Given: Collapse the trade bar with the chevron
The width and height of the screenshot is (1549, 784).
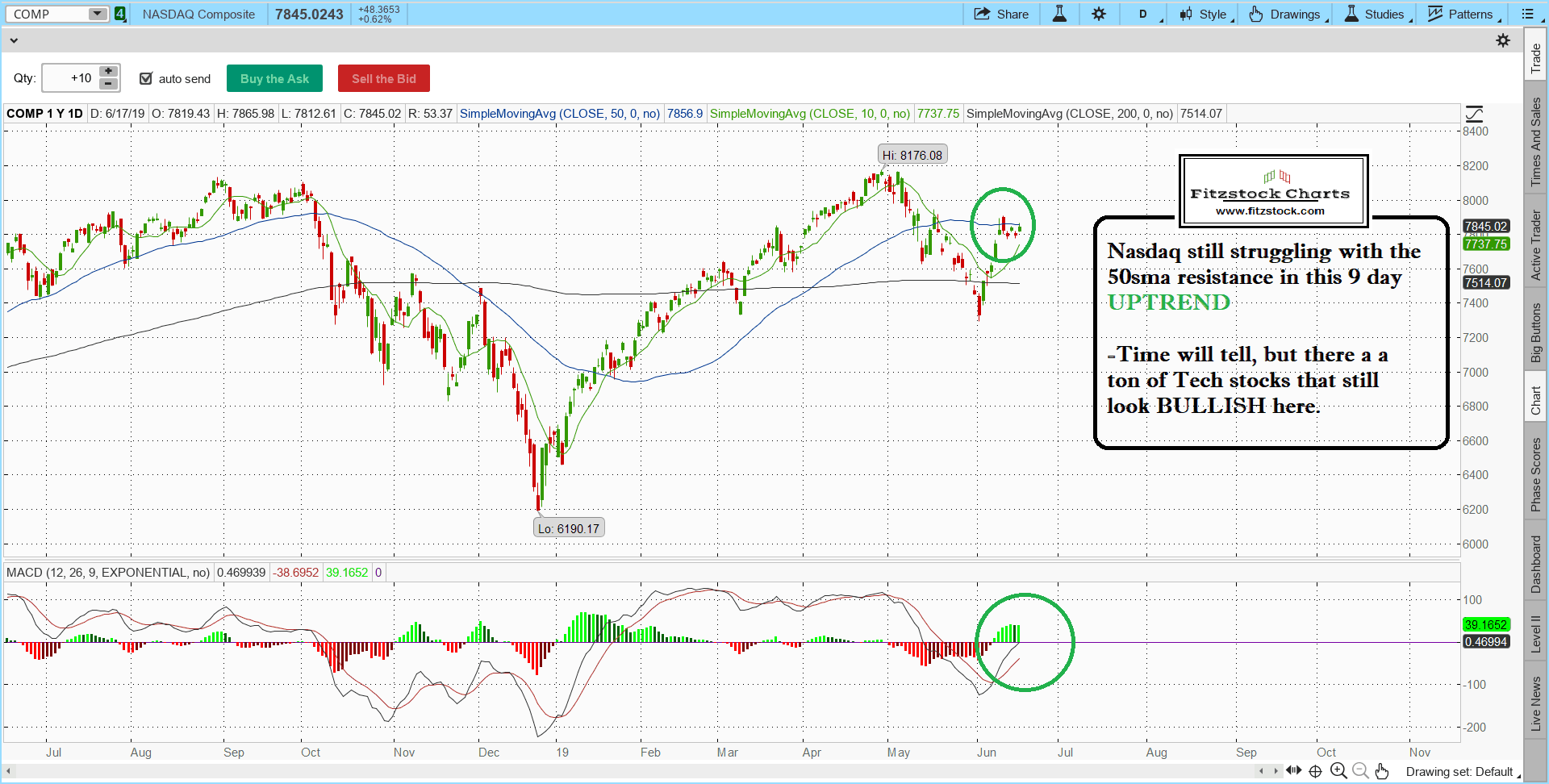Looking at the screenshot, I should pyautogui.click(x=14, y=40).
